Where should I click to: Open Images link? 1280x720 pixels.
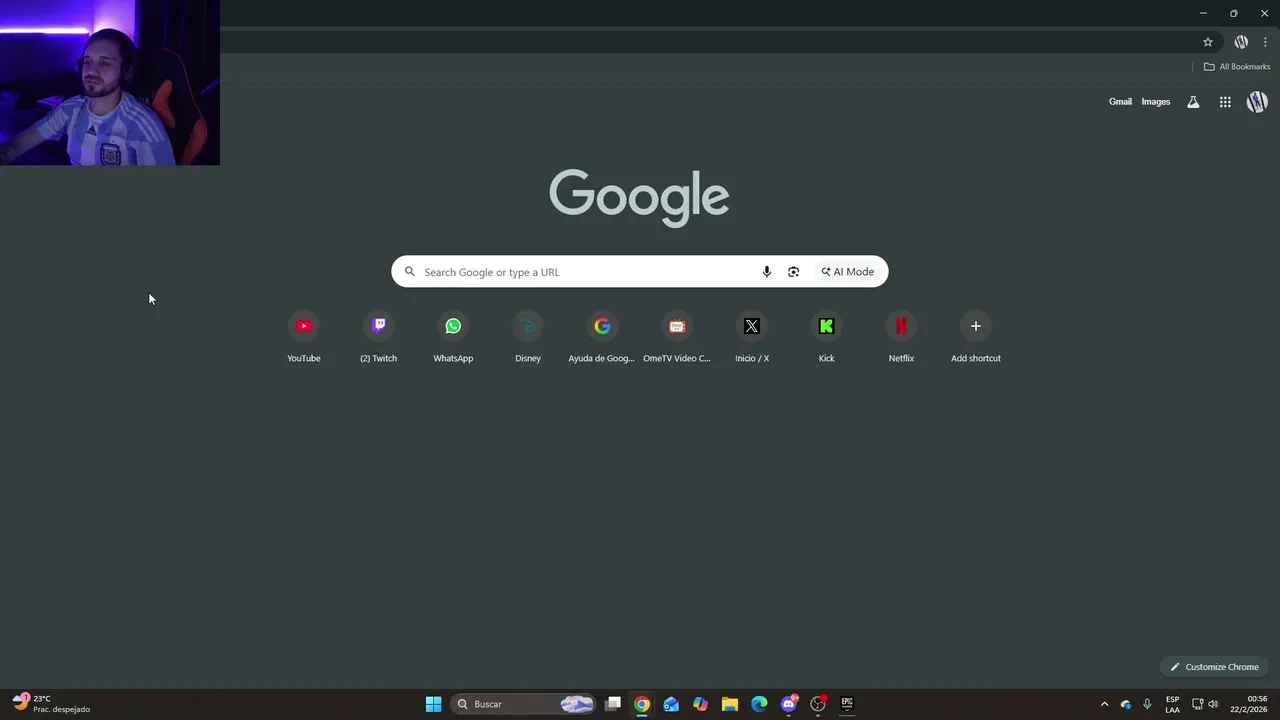[1156, 102]
